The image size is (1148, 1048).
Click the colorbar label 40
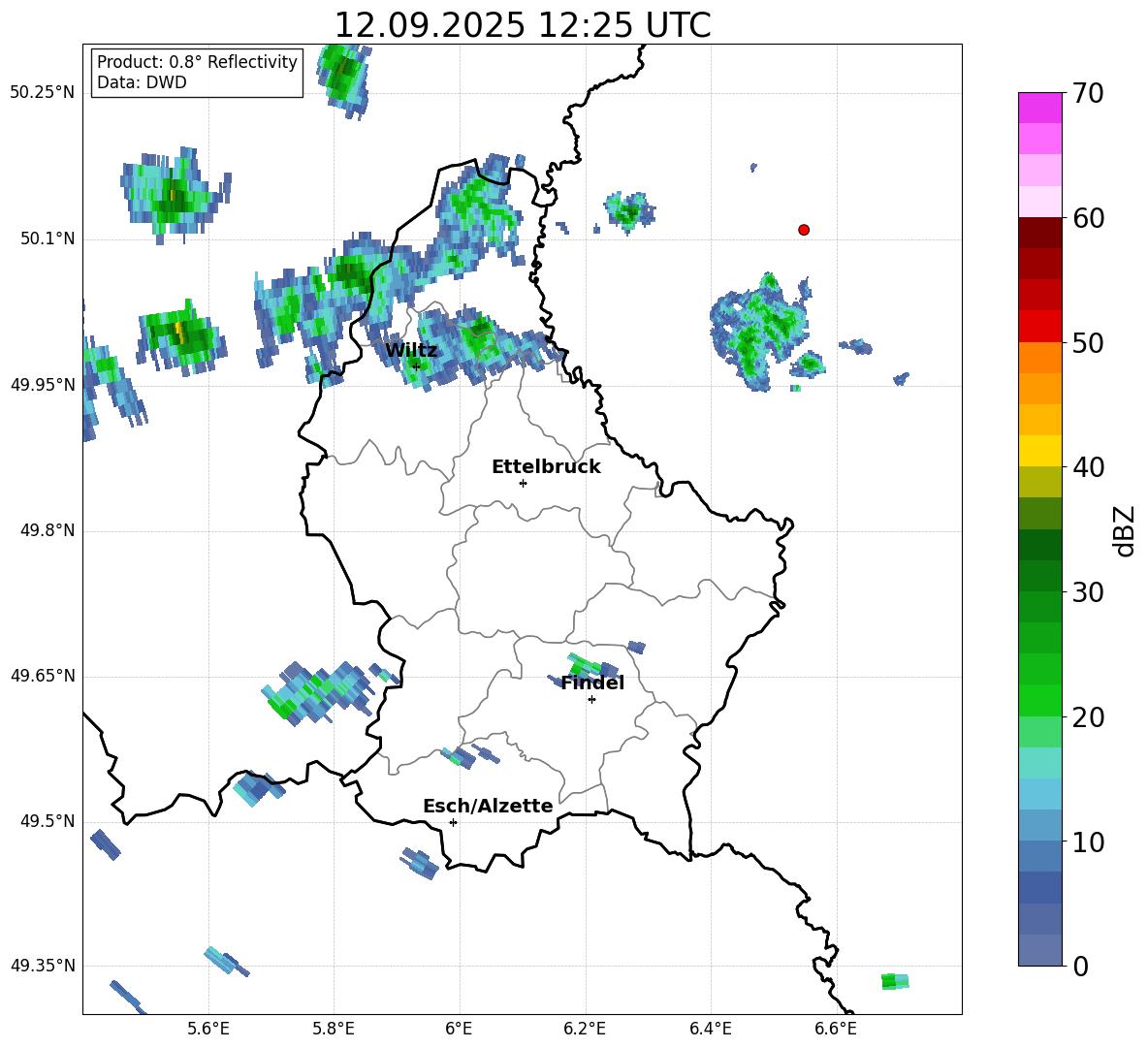tap(1088, 467)
